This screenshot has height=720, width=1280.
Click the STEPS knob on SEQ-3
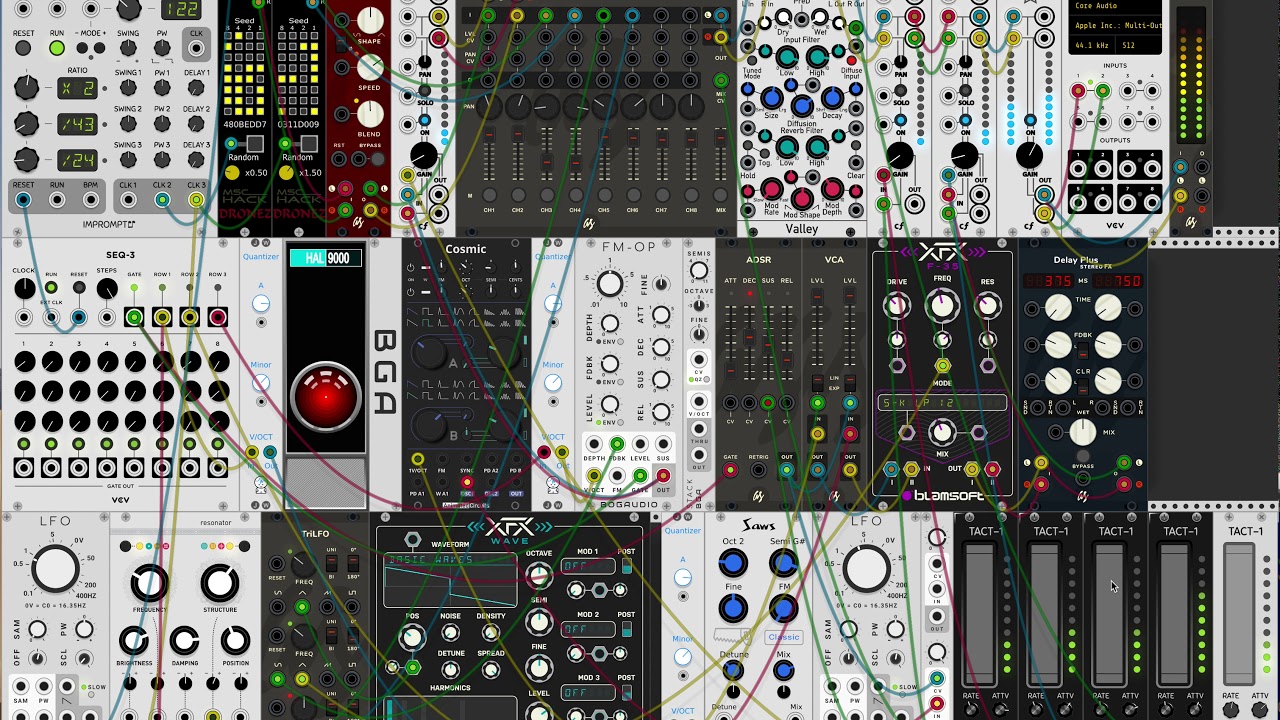(x=106, y=289)
